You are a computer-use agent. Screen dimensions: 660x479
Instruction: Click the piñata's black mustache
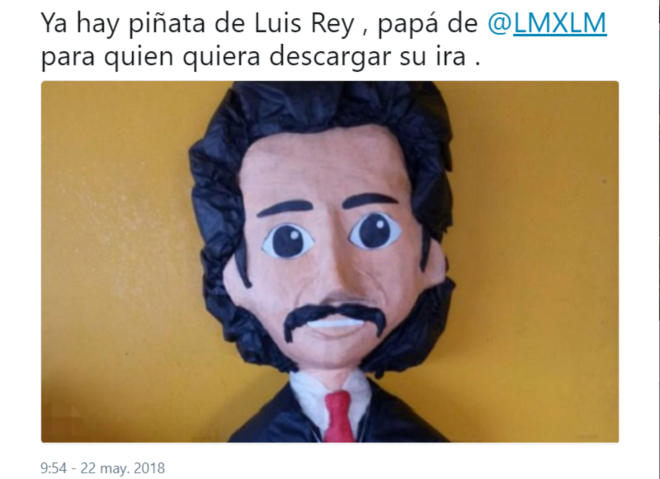pyautogui.click(x=335, y=317)
